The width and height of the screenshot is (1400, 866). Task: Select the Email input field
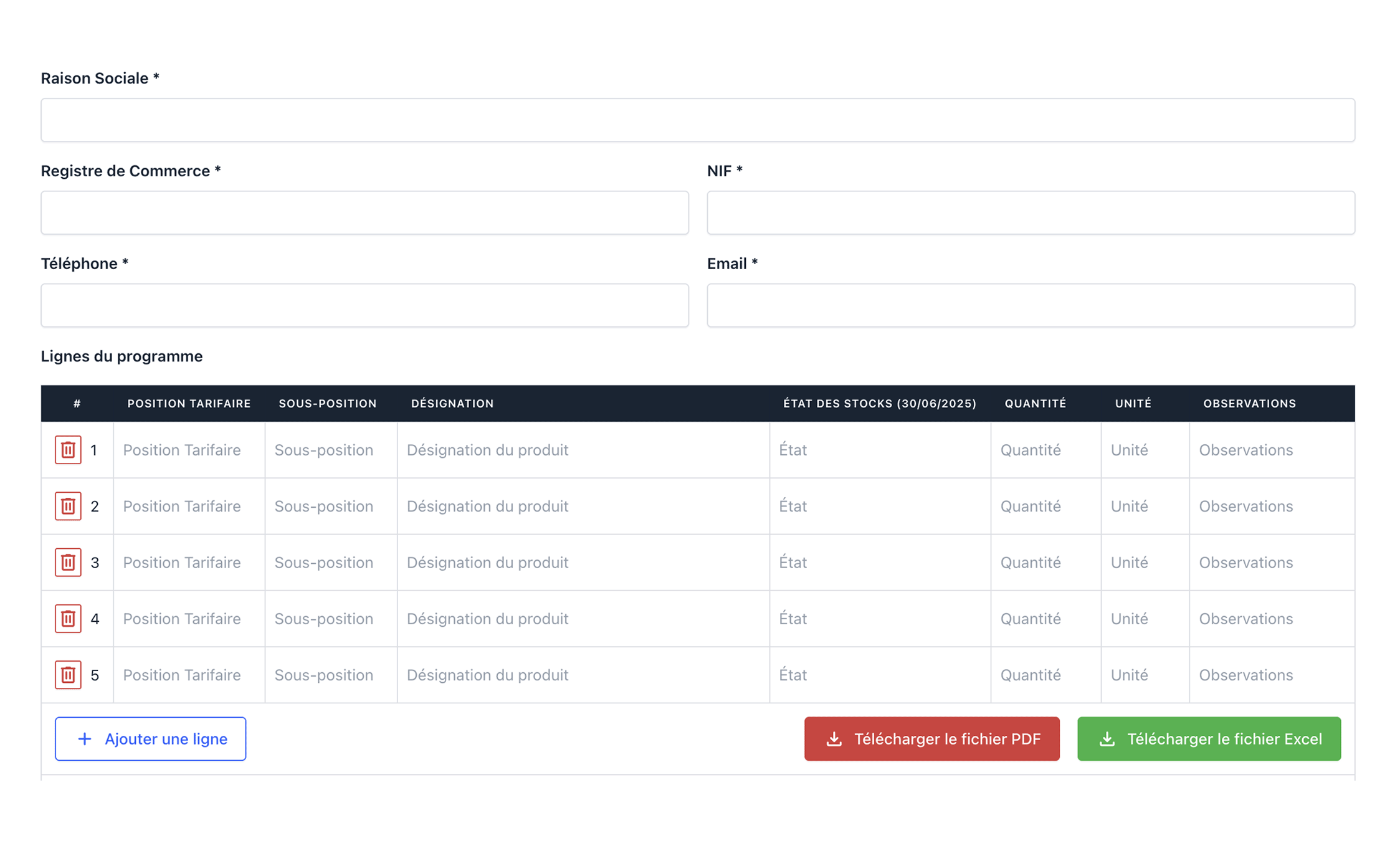coord(1031,305)
